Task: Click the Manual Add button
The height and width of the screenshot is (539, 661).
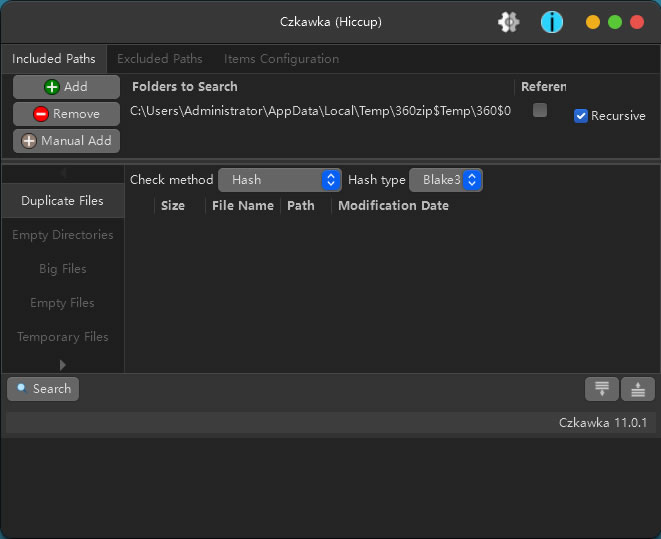Action: [x=66, y=141]
